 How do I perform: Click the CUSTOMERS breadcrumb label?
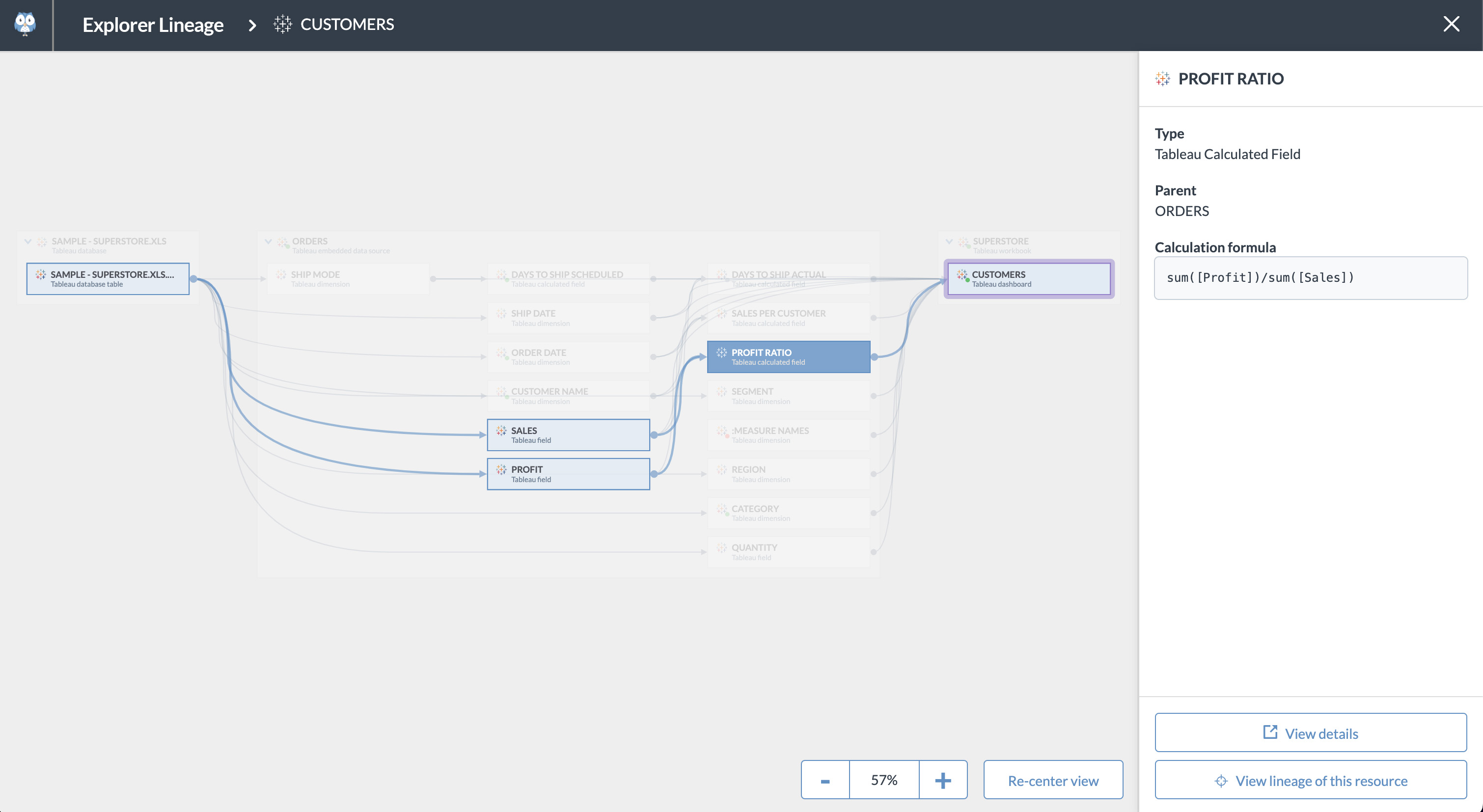tap(347, 24)
